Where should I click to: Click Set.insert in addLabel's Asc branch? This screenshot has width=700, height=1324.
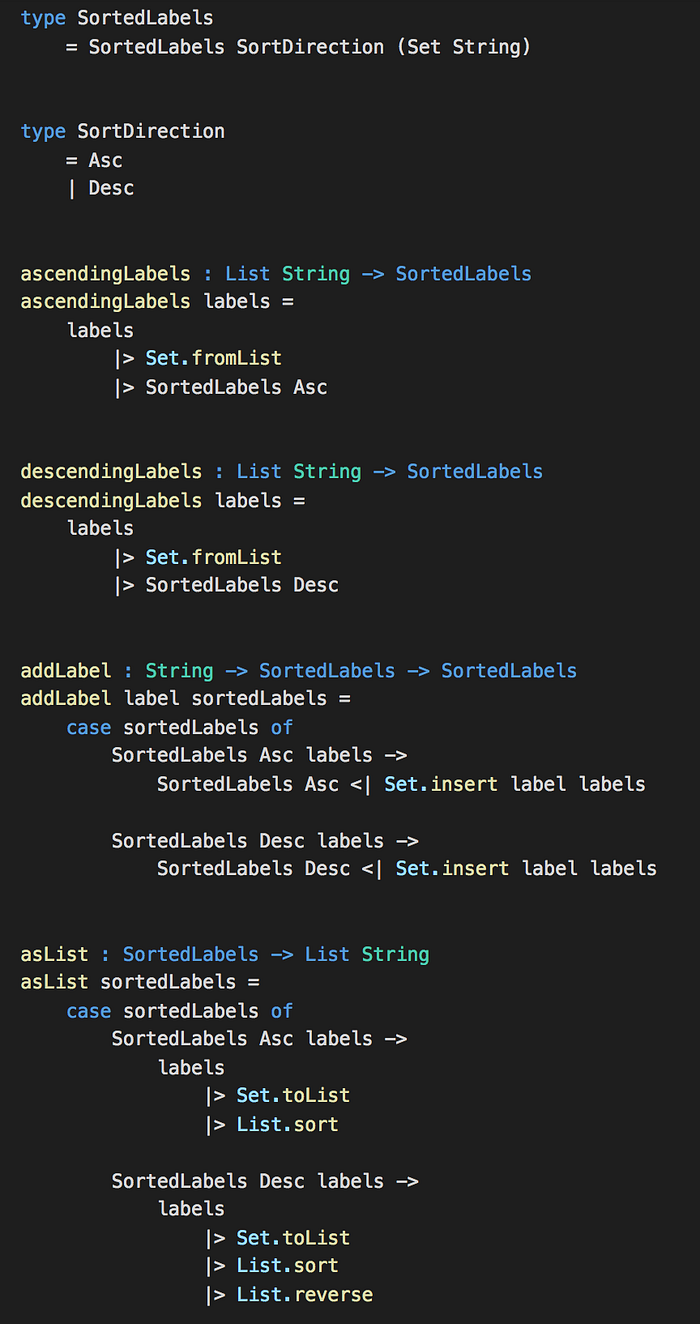point(441,784)
